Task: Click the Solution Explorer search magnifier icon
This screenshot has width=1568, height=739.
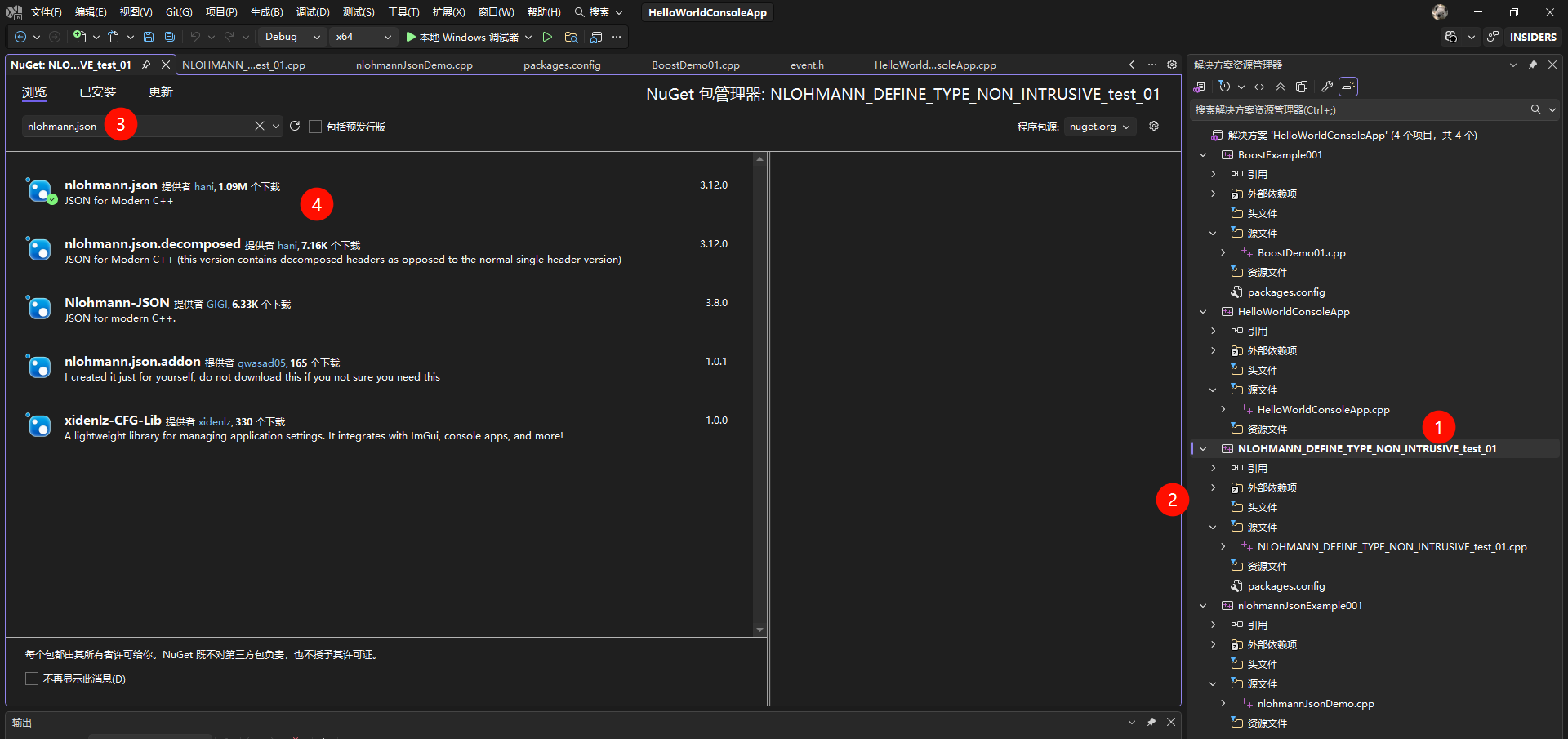Action: (1535, 109)
